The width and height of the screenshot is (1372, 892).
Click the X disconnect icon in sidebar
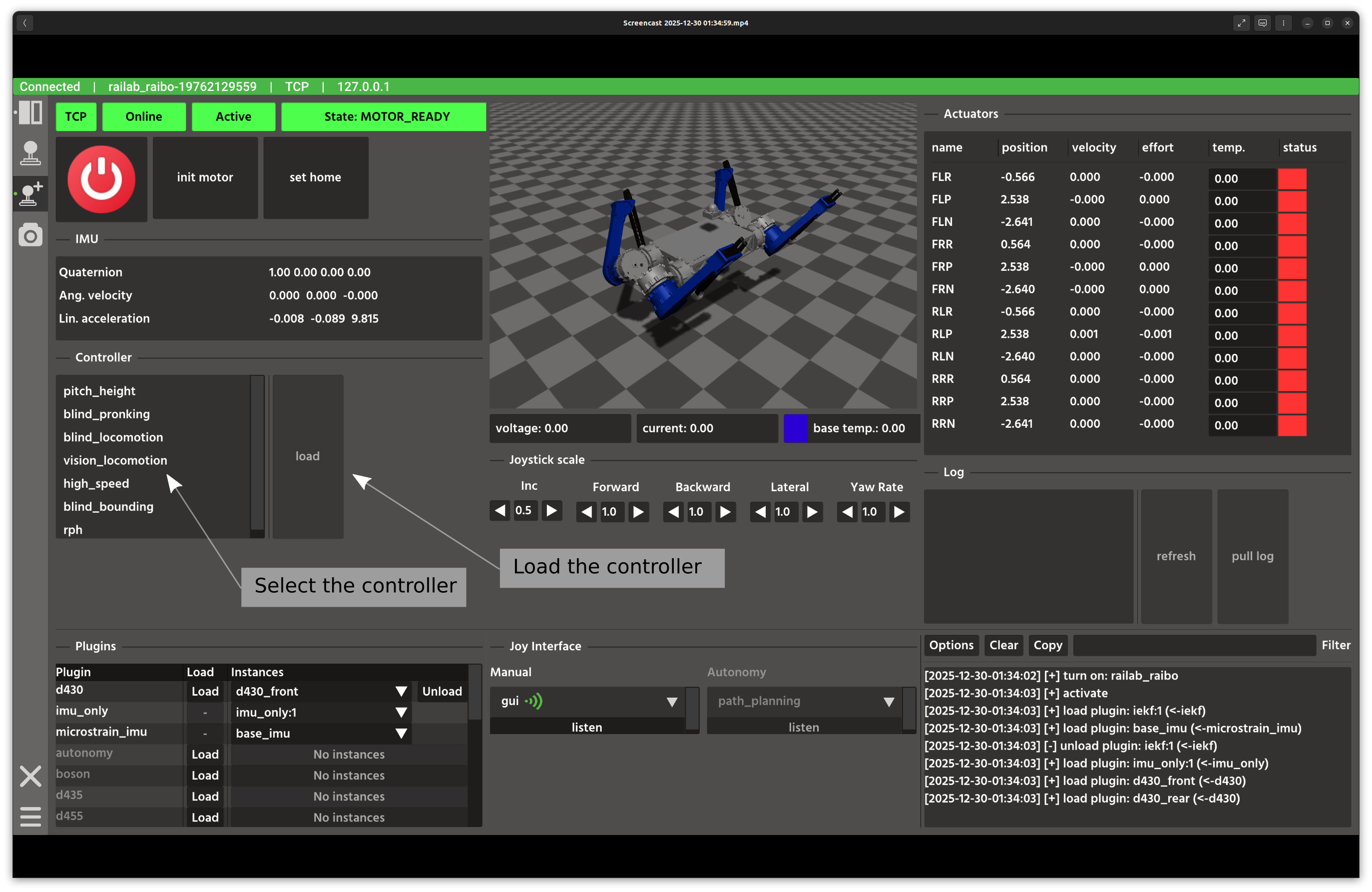(30, 776)
